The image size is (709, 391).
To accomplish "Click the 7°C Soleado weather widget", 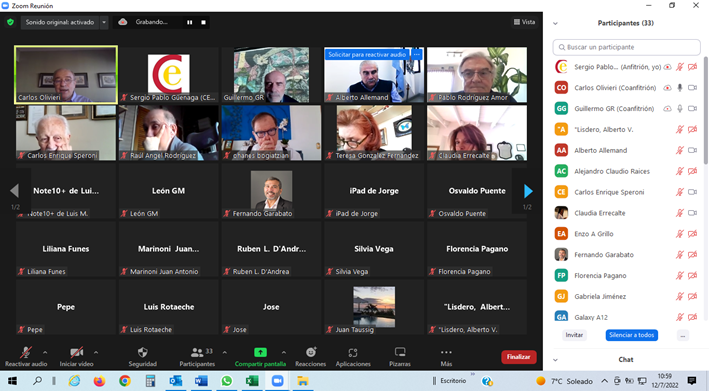I will pos(564,381).
